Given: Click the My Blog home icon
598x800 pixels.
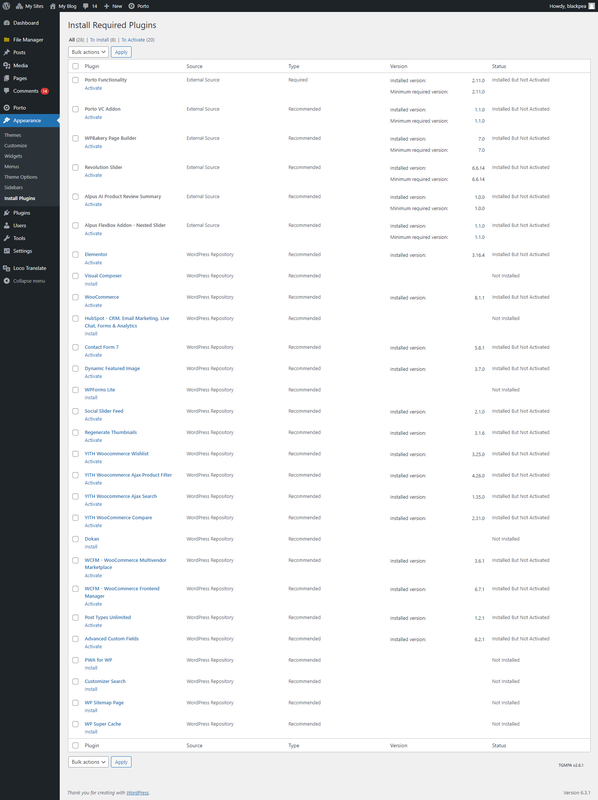Looking at the screenshot, I should 53,6.
